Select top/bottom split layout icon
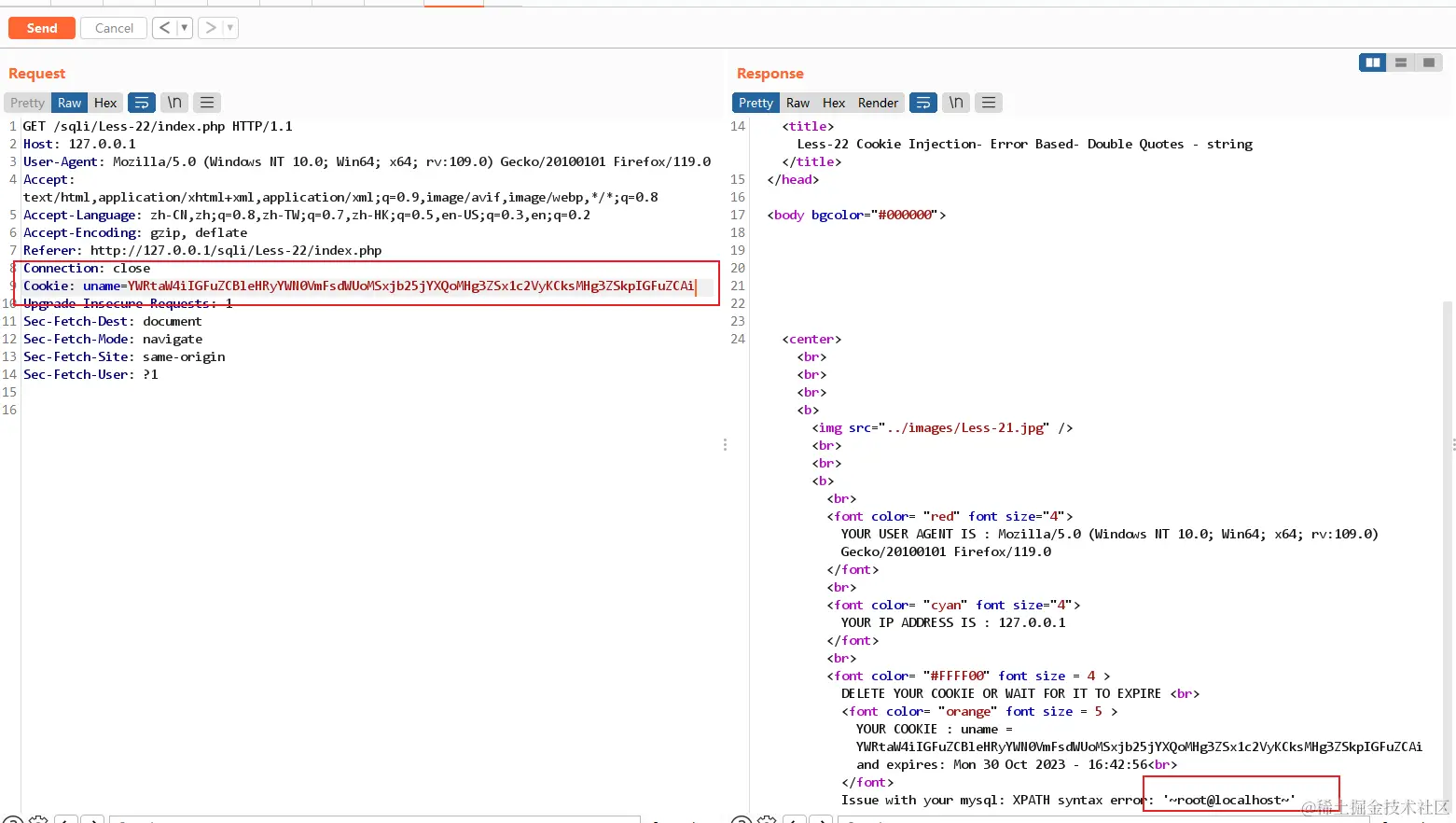 1401,63
